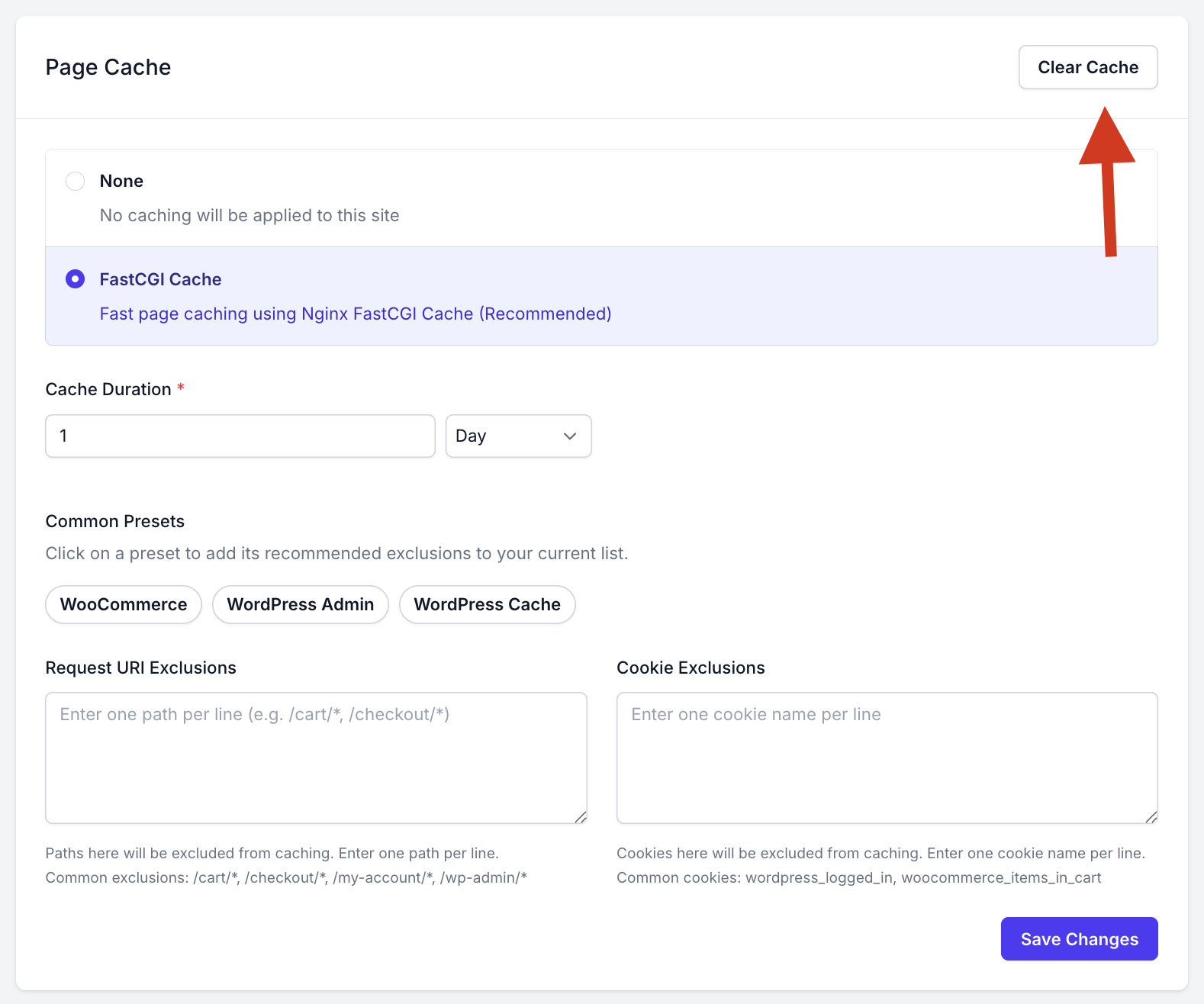Add the WordPress Admin preset exclusions
The image size is (1204, 1004).
pos(301,604)
